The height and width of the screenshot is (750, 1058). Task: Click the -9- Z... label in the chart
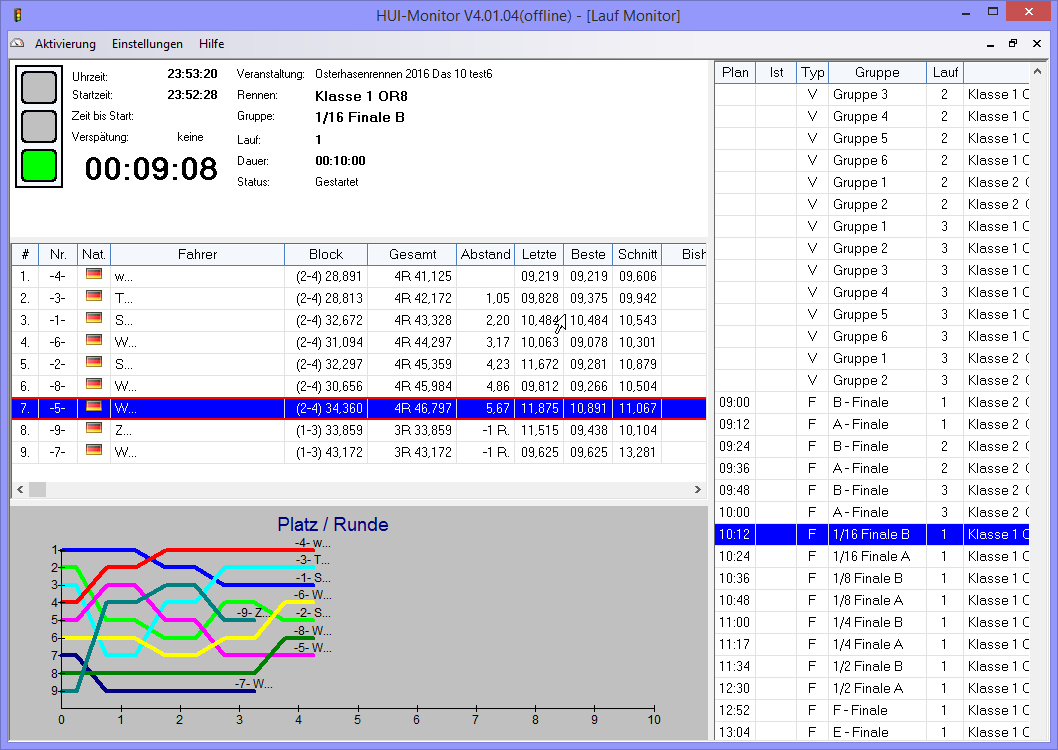coord(254,612)
